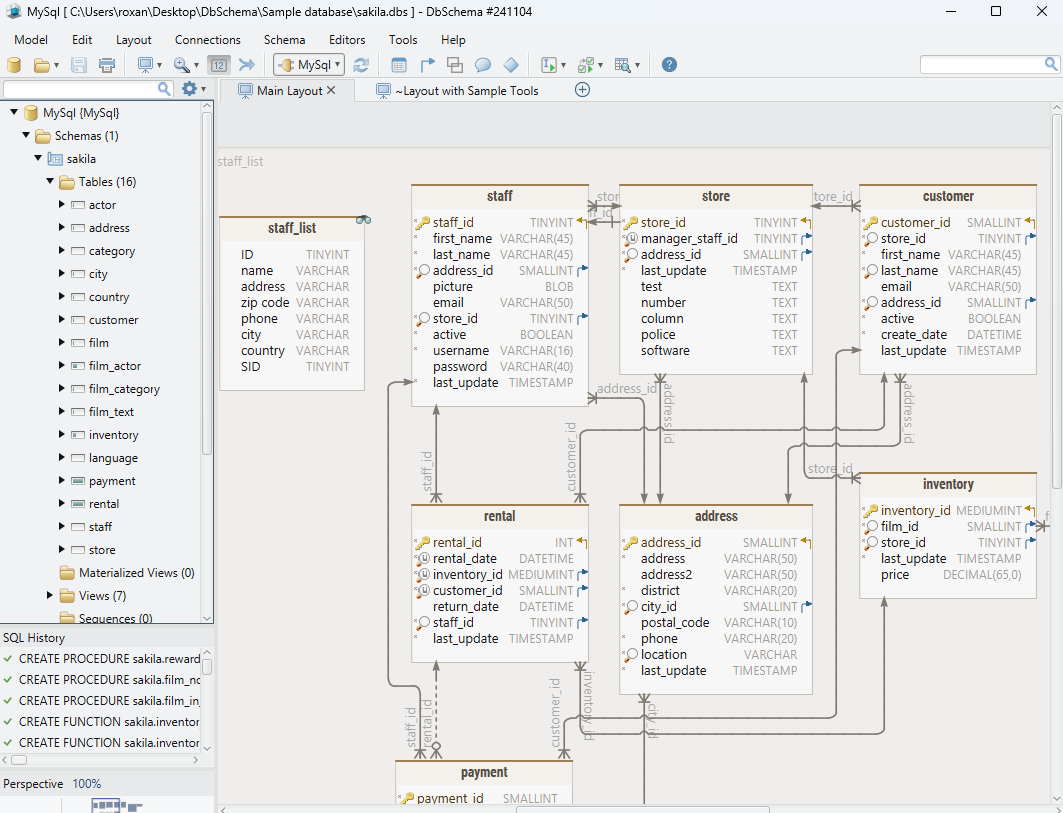Click the tree filter search field
Image resolution: width=1063 pixels, height=813 pixels.
(88, 89)
